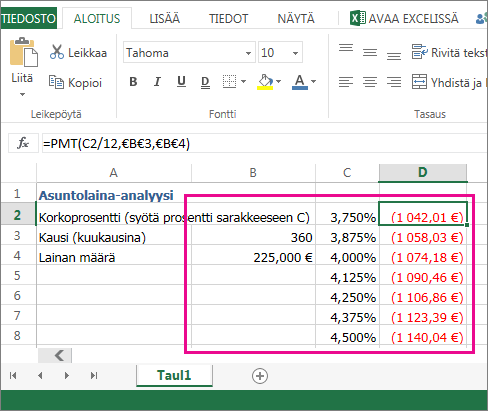Click horizontal scrollbar left arrow
This screenshot has width=488, height=411.
(55, 355)
